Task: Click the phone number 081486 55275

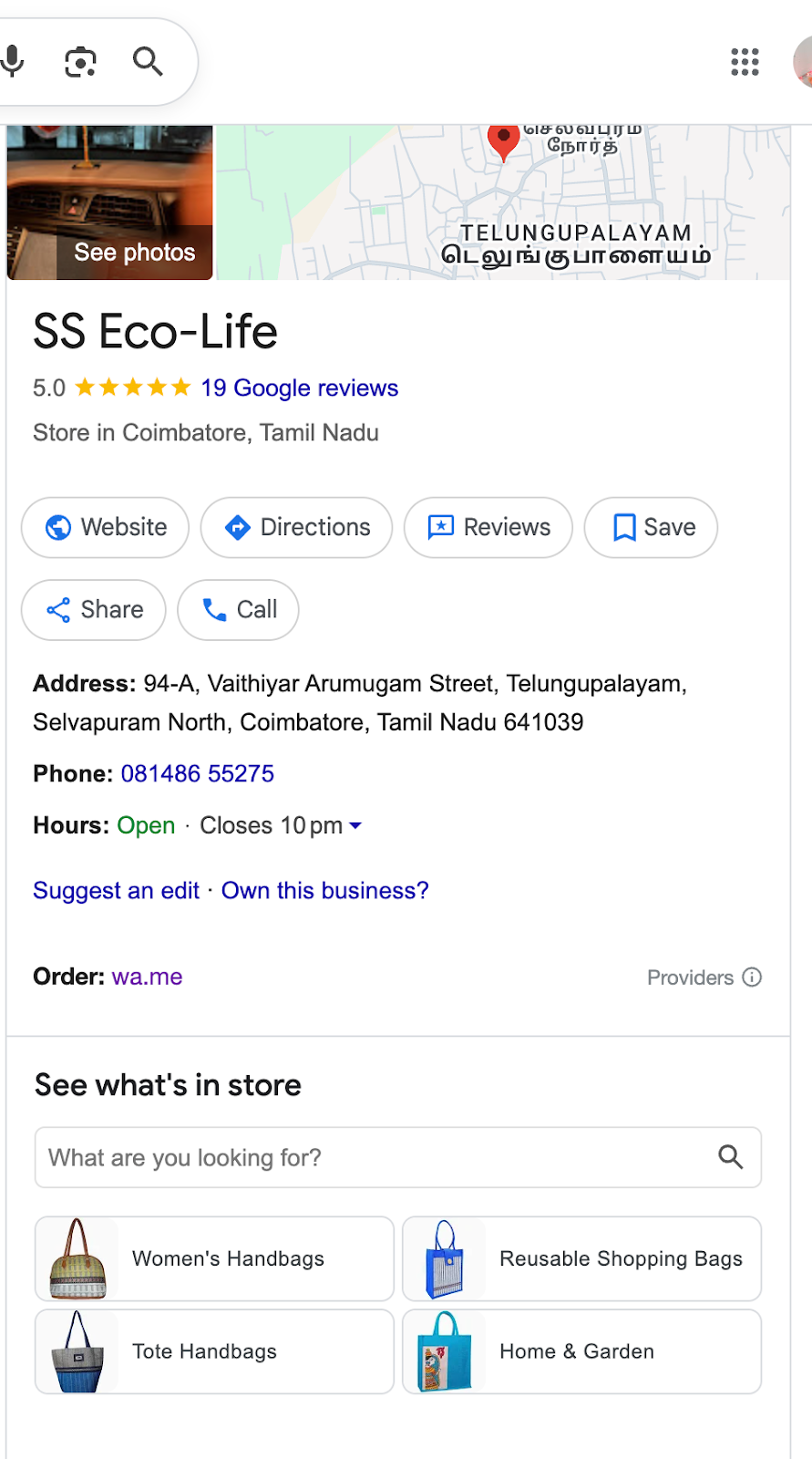Action: click(x=197, y=774)
